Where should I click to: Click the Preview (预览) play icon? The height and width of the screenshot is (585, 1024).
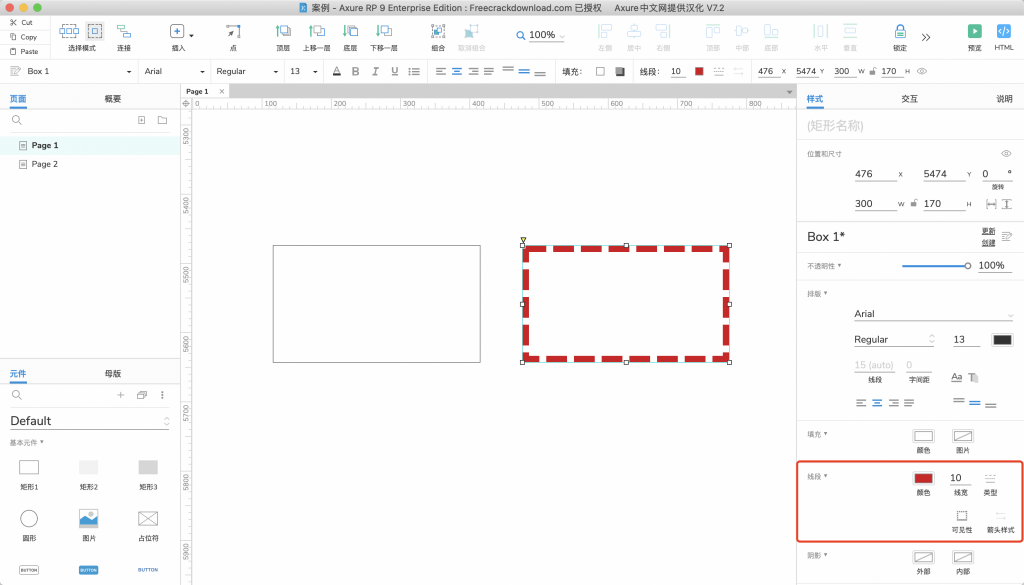[x=974, y=31]
